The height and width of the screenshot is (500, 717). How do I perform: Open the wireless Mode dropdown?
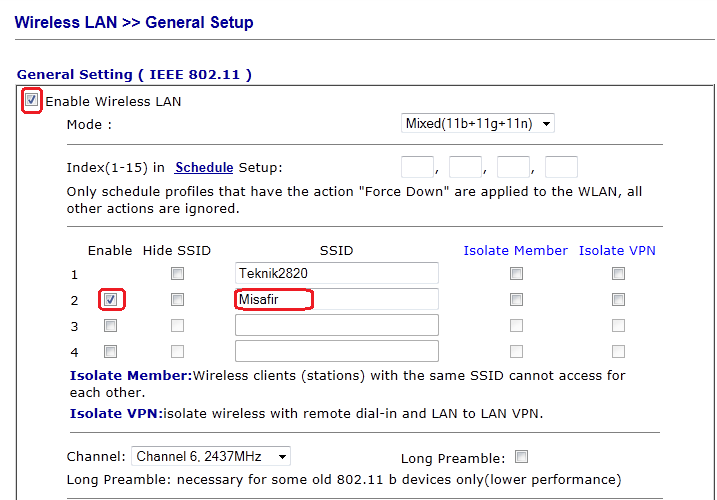point(477,124)
